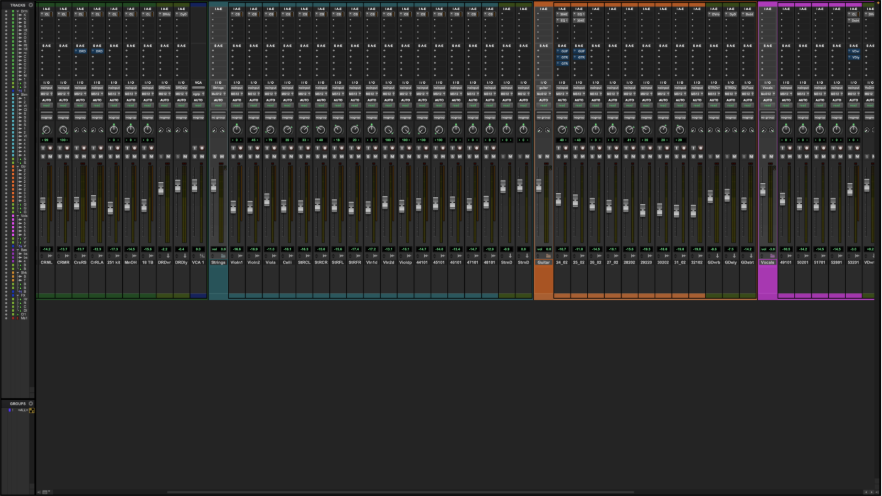The width and height of the screenshot is (882, 496).
Task: Record-enable the Celli track
Action: (291, 148)
